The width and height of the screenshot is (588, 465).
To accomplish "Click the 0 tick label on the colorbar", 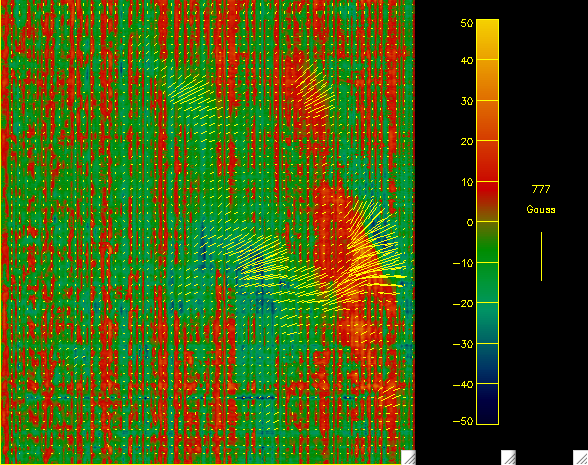I will click(470, 223).
